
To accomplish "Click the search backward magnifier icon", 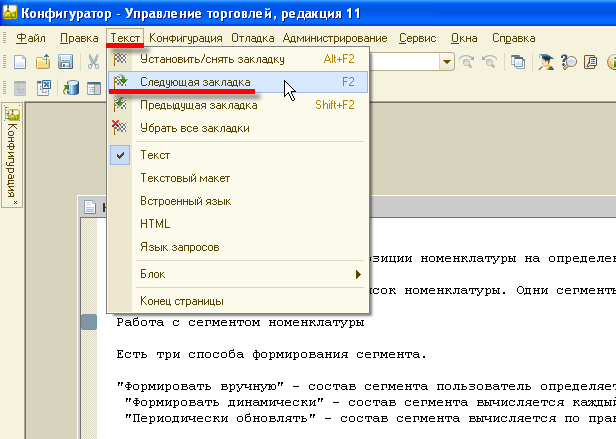I will point(490,62).
